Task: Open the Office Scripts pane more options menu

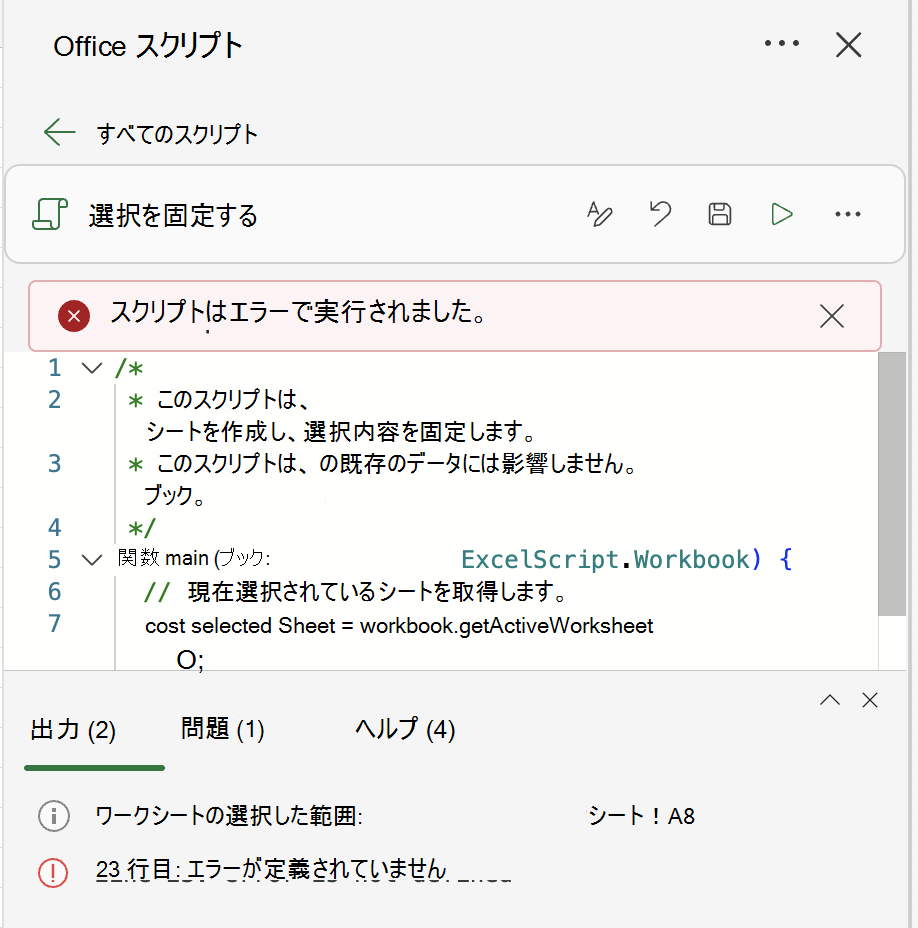Action: (x=781, y=43)
